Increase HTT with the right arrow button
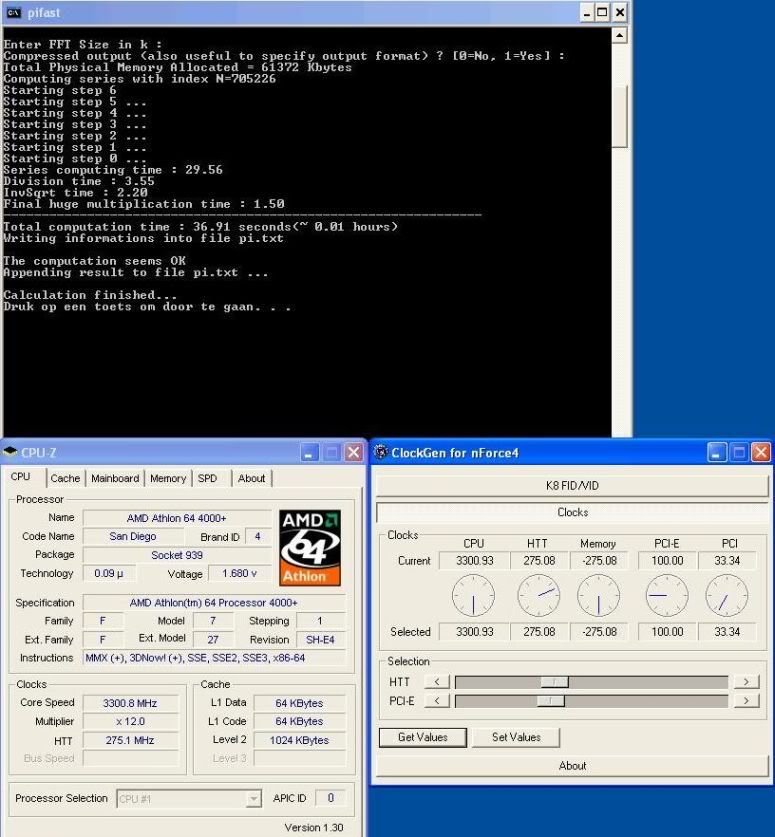The height and width of the screenshot is (837, 775). pos(746,682)
